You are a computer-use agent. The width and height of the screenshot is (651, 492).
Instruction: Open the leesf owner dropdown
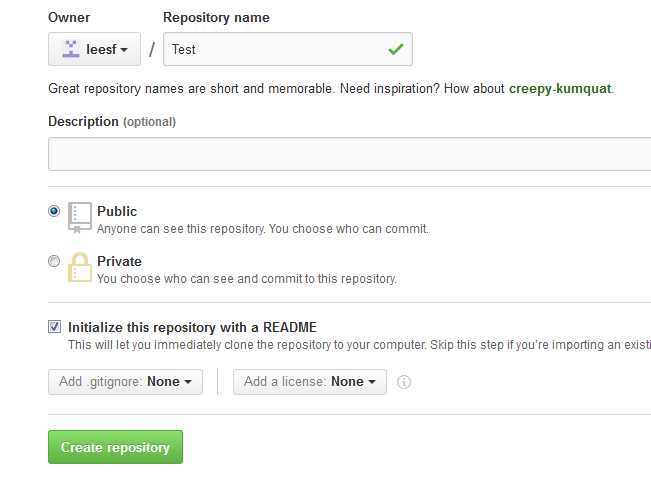point(94,49)
